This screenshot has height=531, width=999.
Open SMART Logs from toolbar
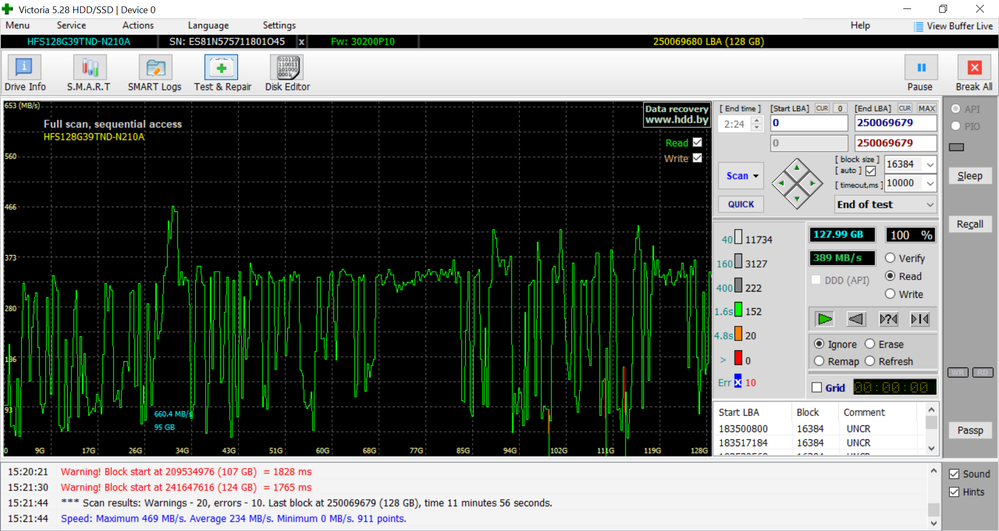click(155, 74)
